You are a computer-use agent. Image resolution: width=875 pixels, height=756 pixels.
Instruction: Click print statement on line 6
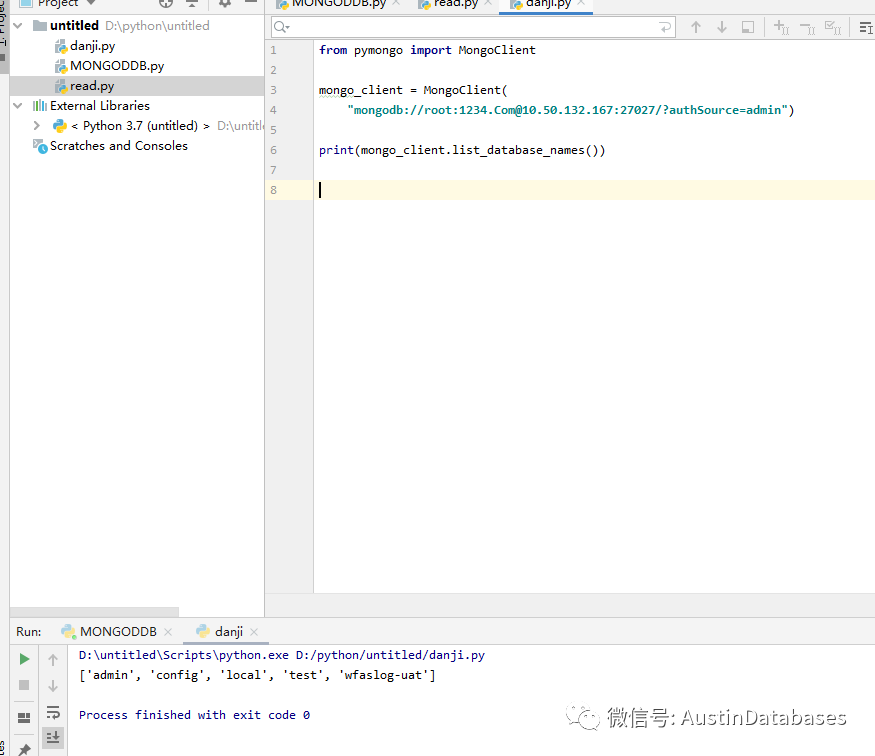tap(462, 150)
